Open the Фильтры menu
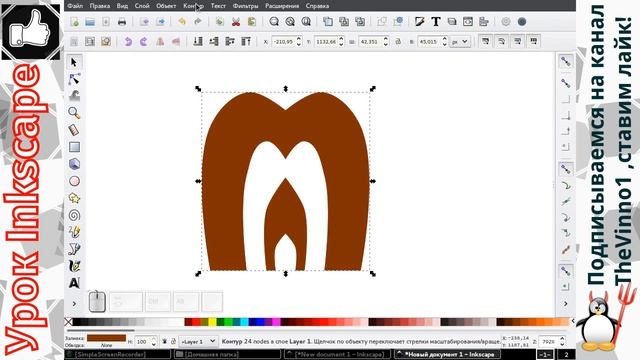The height and width of the screenshot is (360, 640). point(245,6)
